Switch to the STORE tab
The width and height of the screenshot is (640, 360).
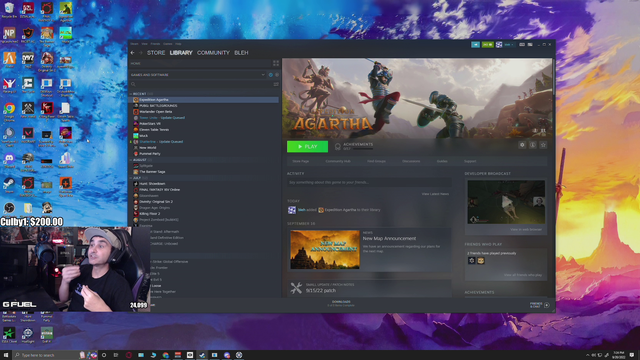pyautogui.click(x=156, y=53)
